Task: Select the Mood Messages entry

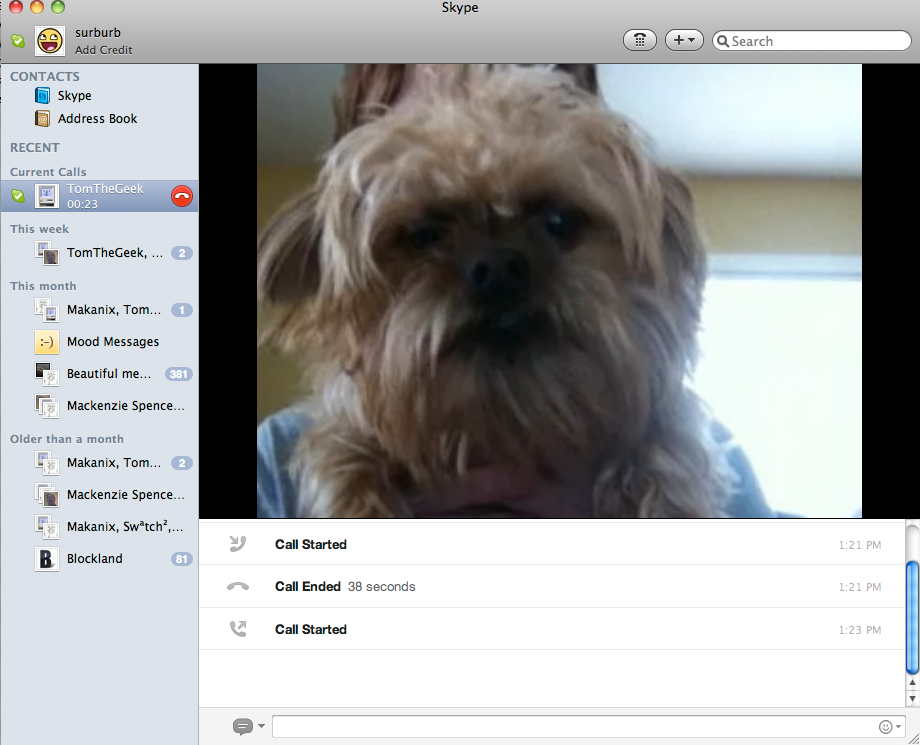Action: pyautogui.click(x=112, y=342)
